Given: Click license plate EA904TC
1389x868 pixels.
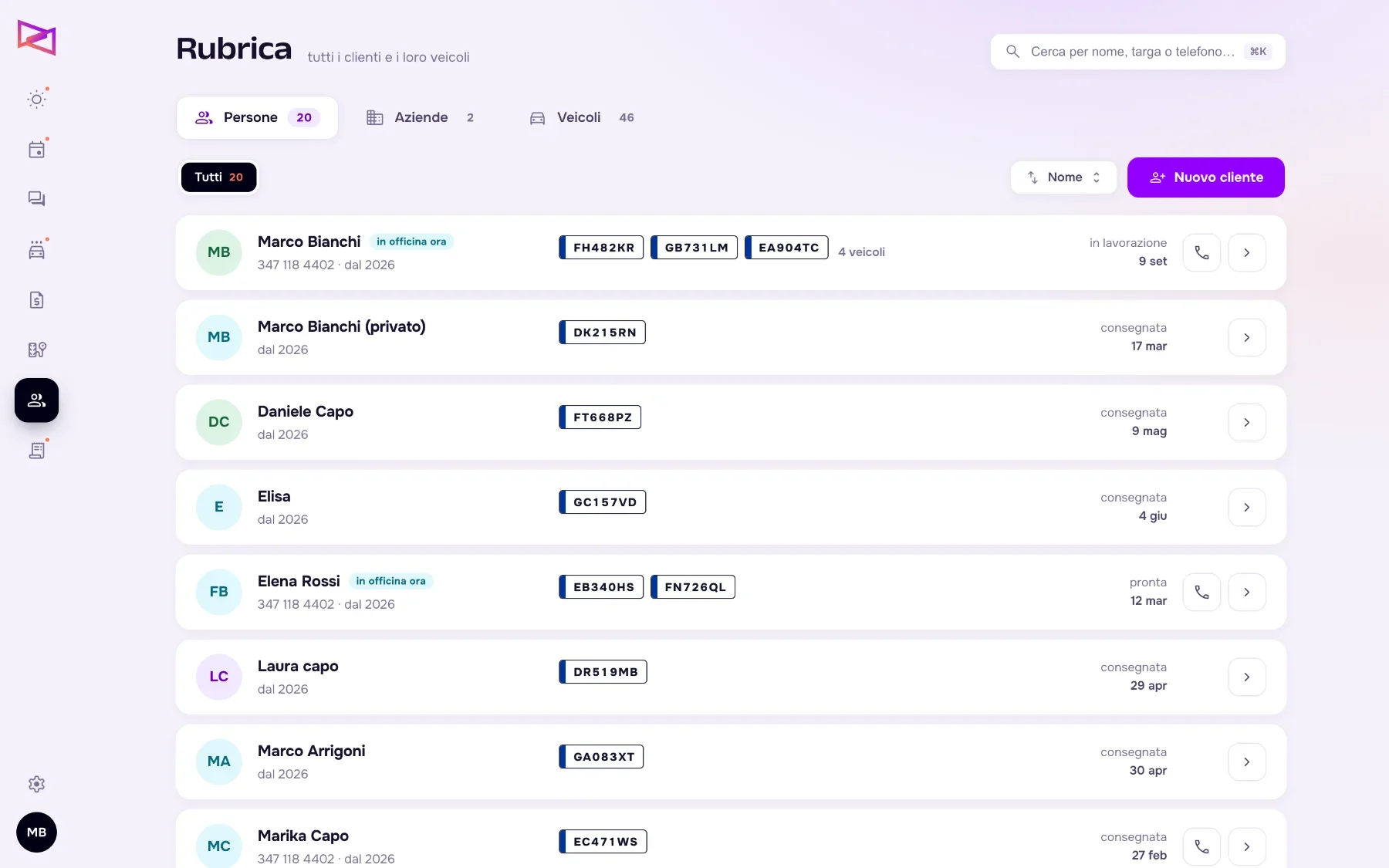Looking at the screenshot, I should pos(786,248).
